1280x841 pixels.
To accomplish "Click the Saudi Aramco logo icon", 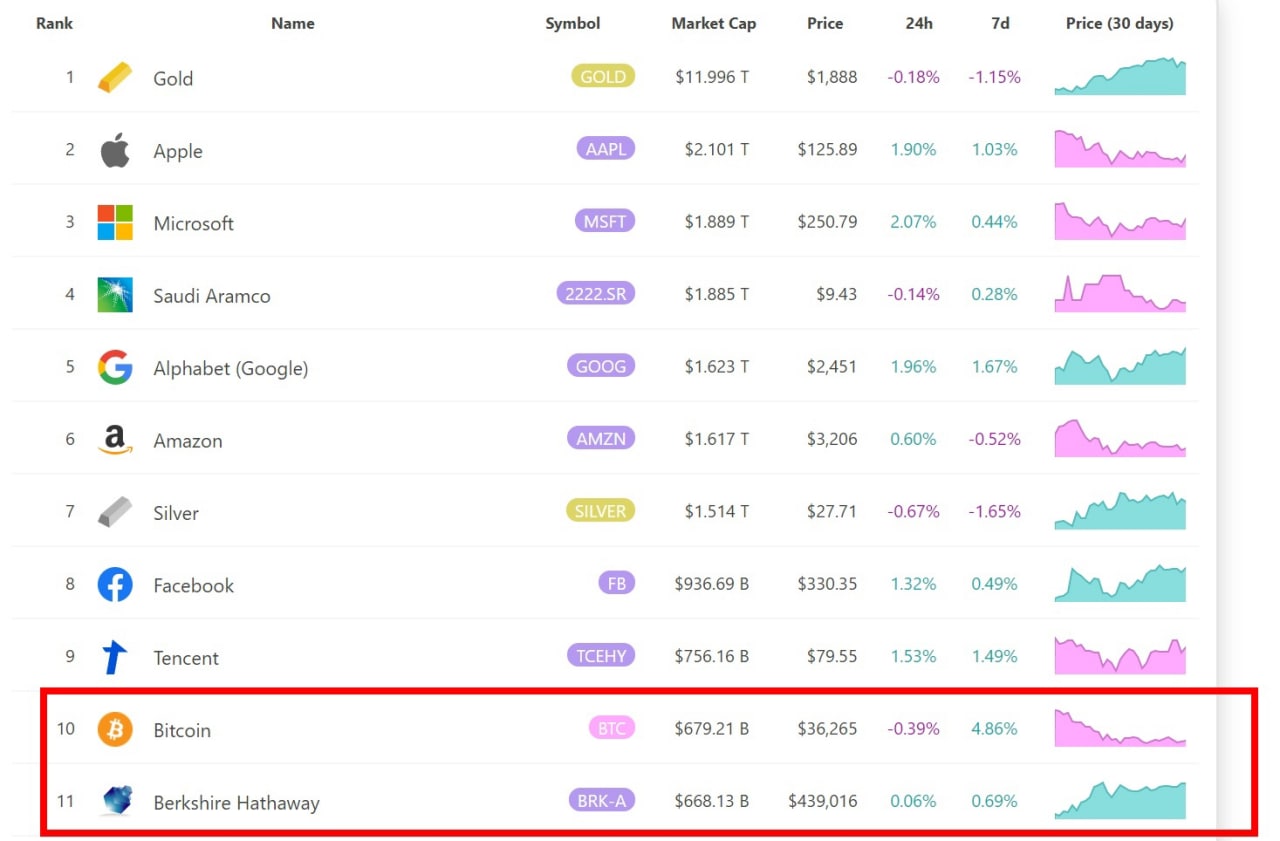I will (x=115, y=295).
